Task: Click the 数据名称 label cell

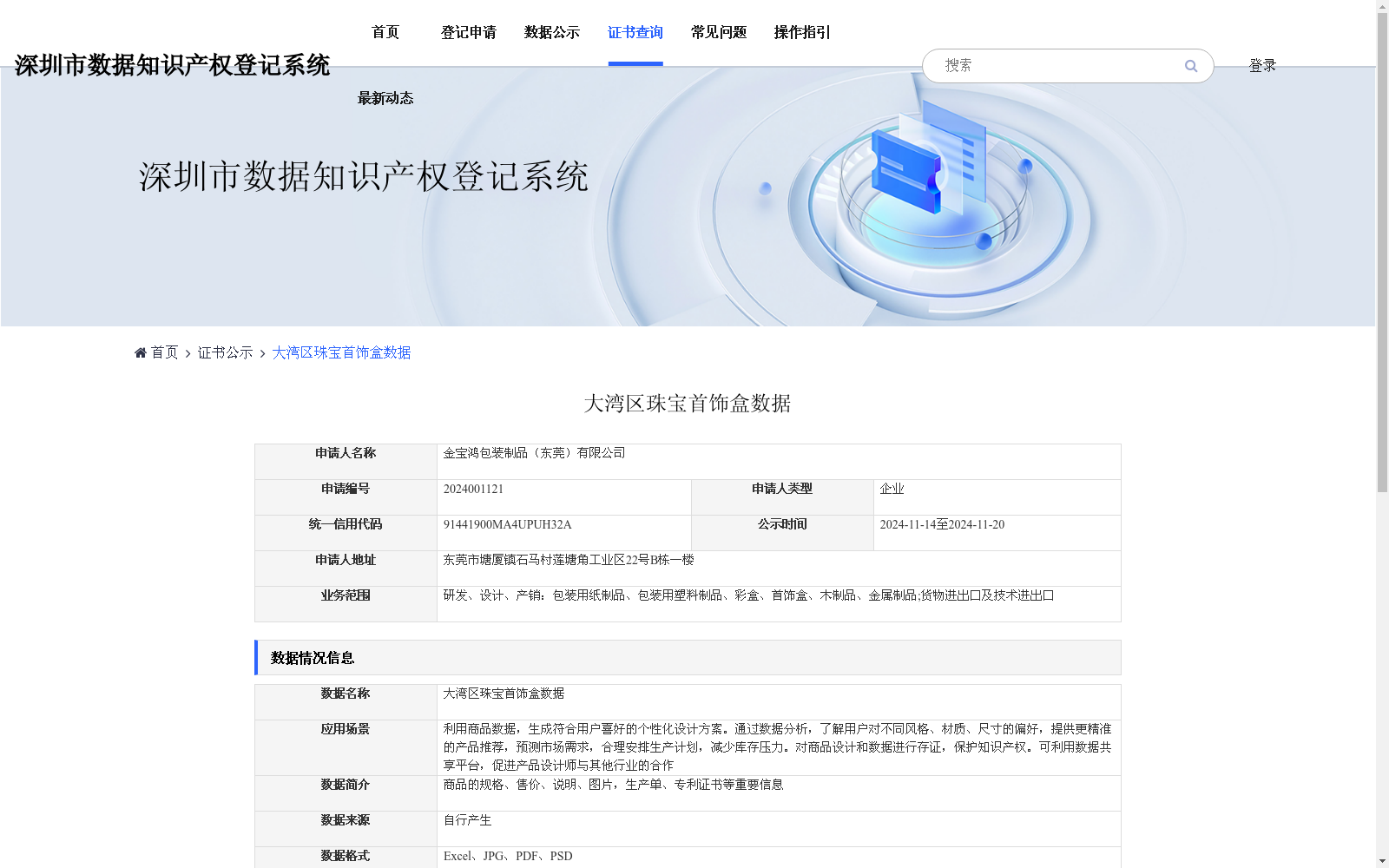Action: pyautogui.click(x=346, y=702)
